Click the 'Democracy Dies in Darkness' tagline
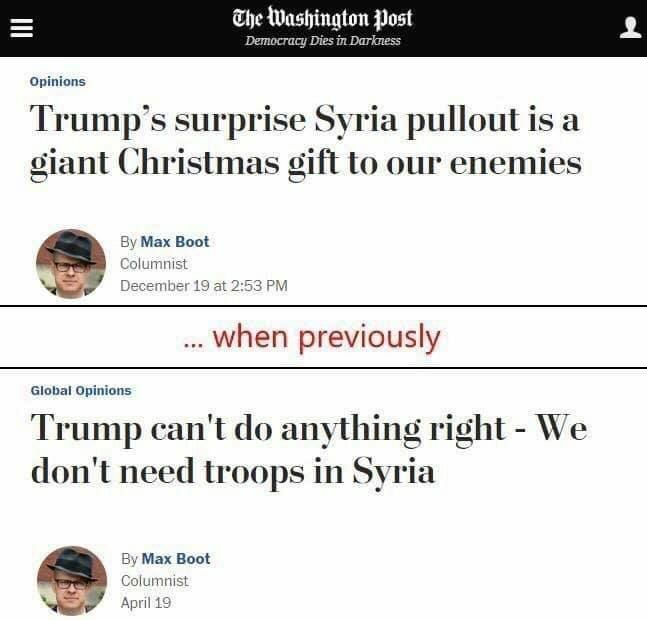Viewport: 647px width, 620px height. click(x=322, y=41)
